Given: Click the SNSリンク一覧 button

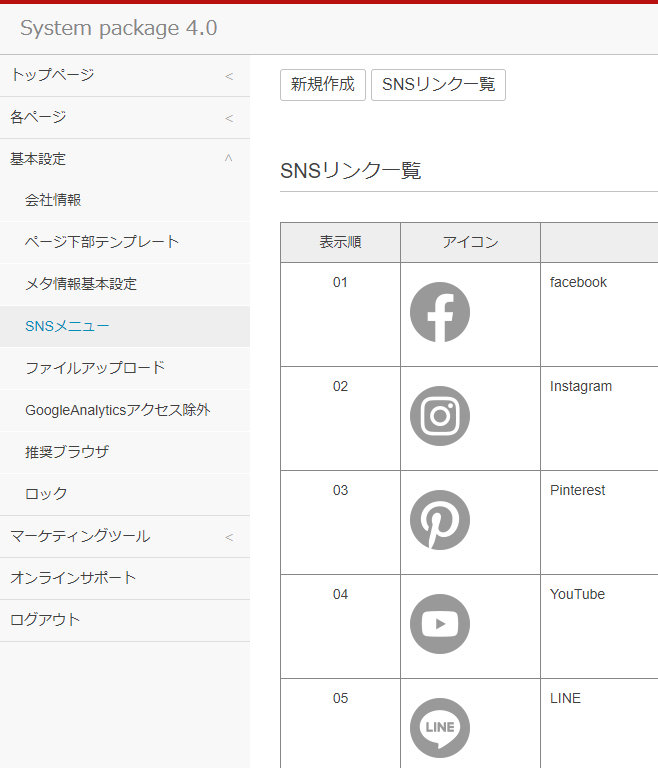Looking at the screenshot, I should pos(439,85).
